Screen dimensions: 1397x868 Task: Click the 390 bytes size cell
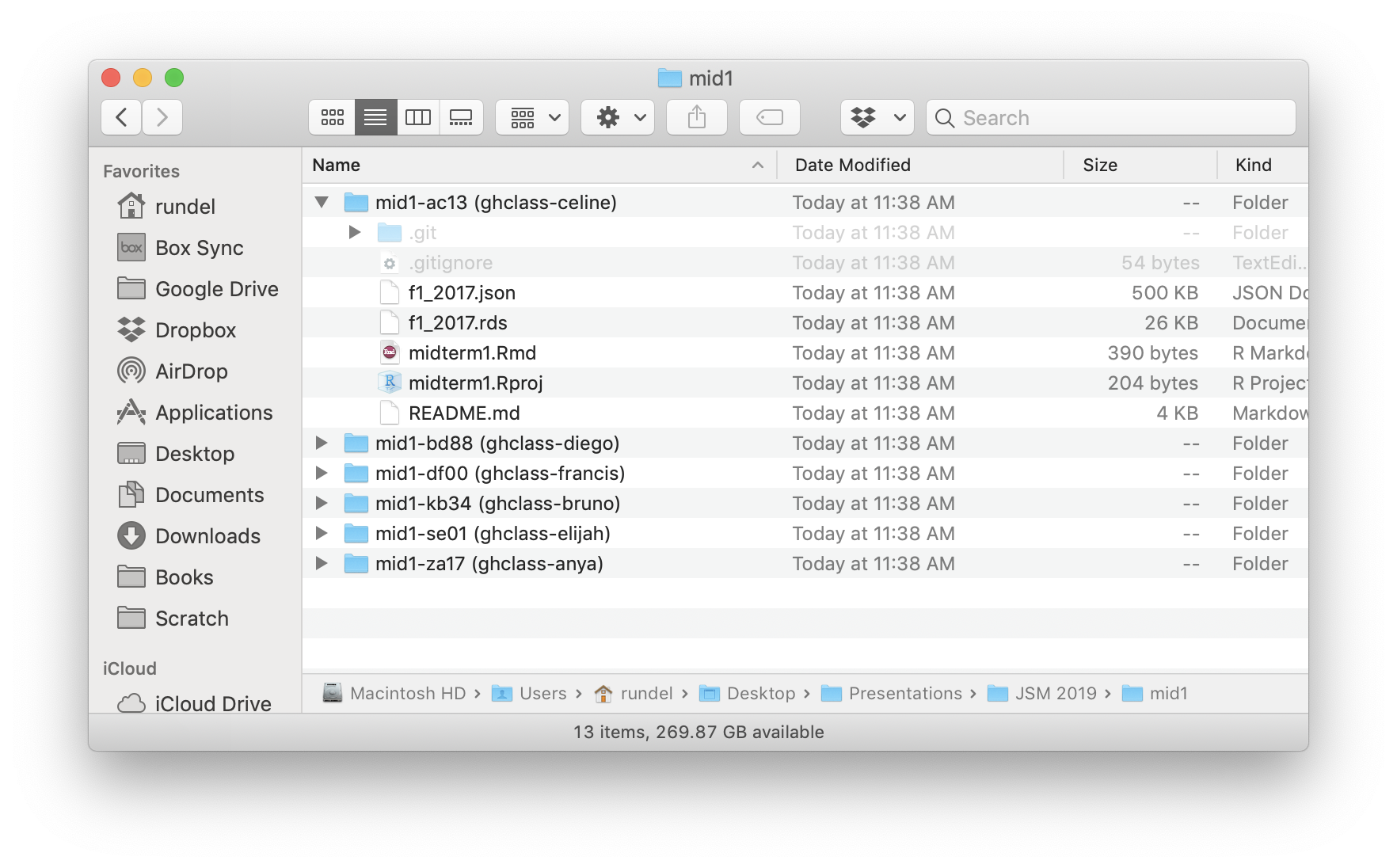click(1153, 352)
